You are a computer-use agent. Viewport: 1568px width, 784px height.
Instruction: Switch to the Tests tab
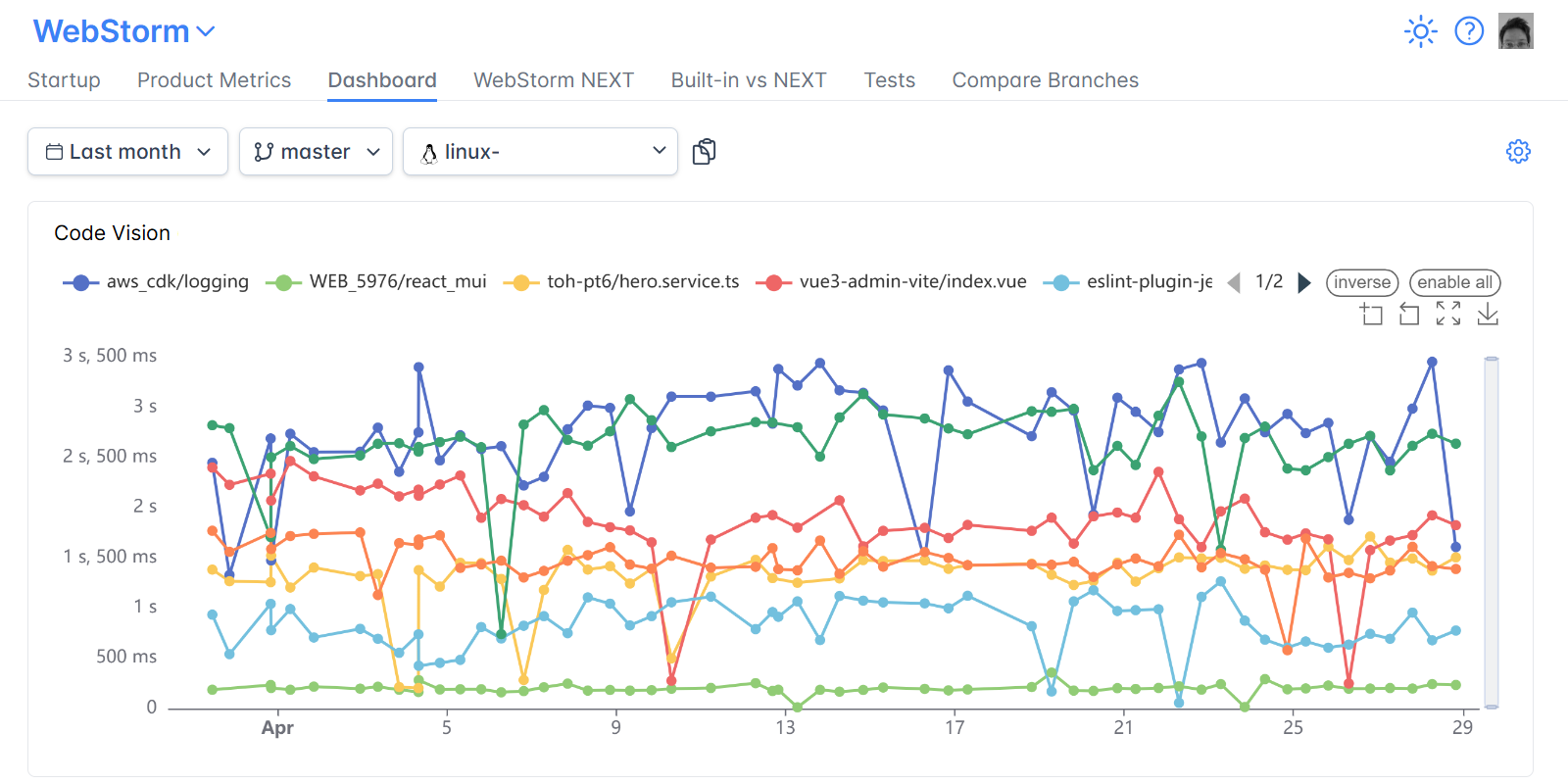pos(889,80)
